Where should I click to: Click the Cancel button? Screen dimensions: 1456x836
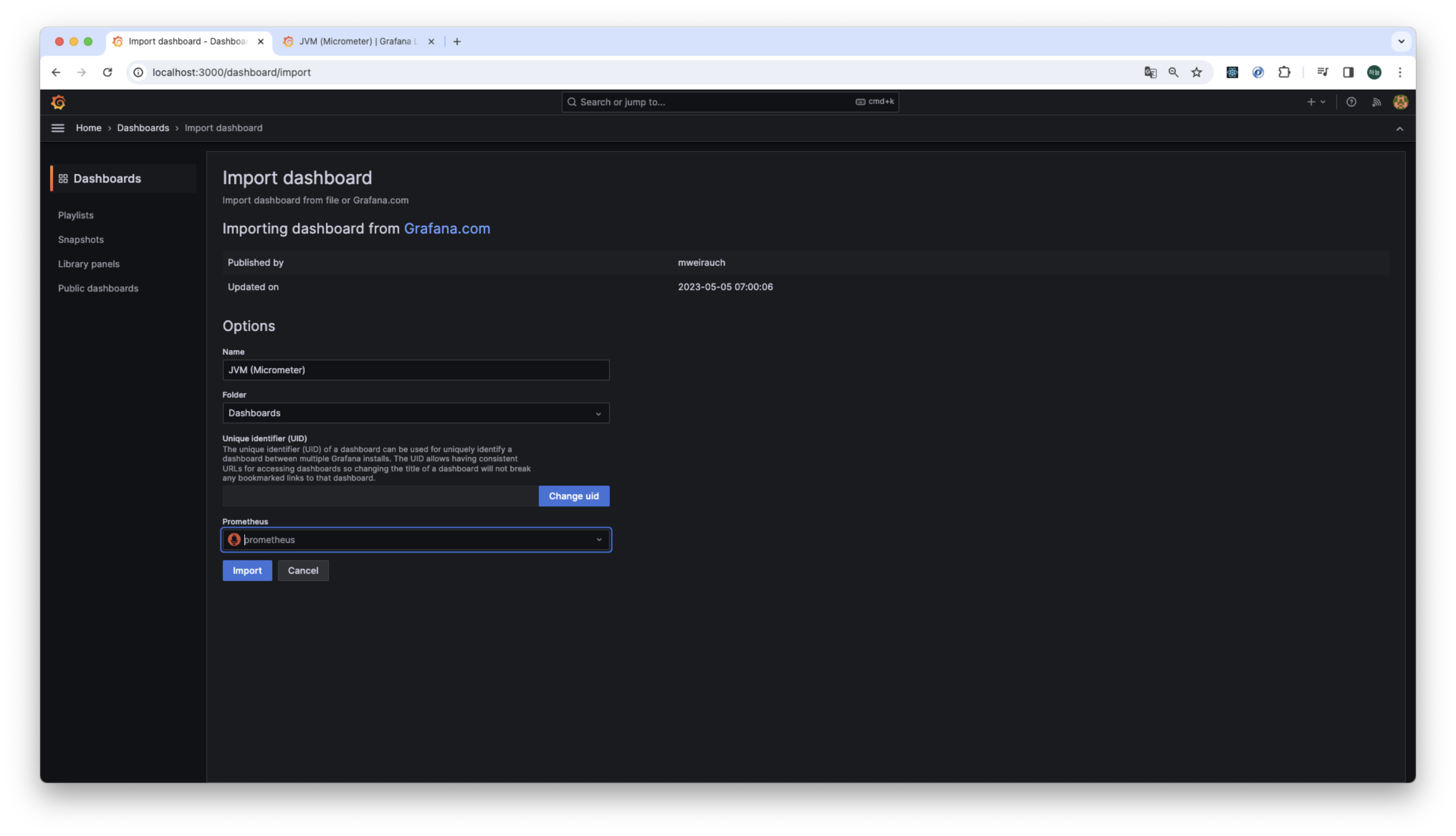coord(303,571)
